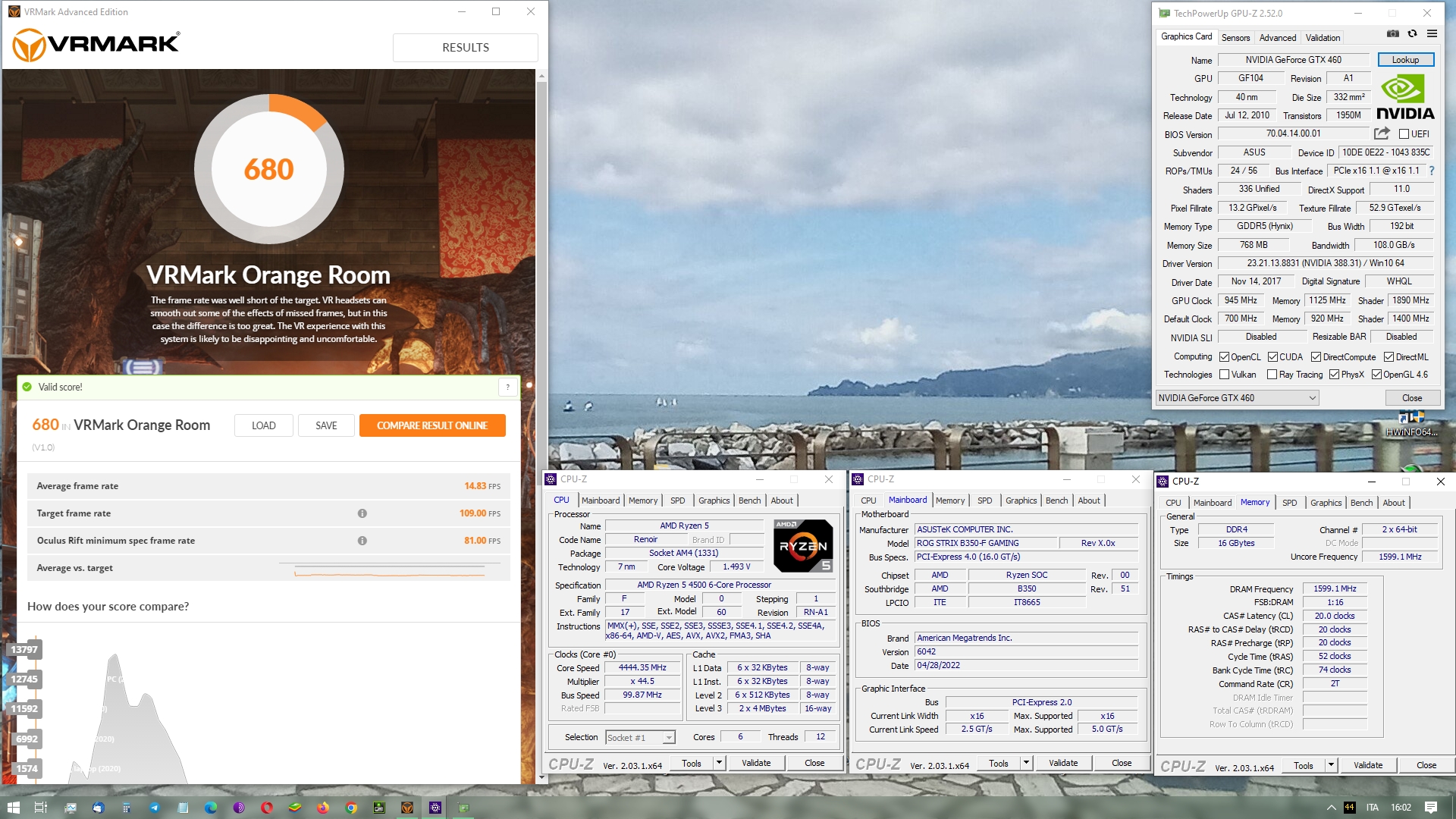Switch to CPU-Z via its taskbar icon
Image resolution: width=1456 pixels, height=819 pixels.
435,808
